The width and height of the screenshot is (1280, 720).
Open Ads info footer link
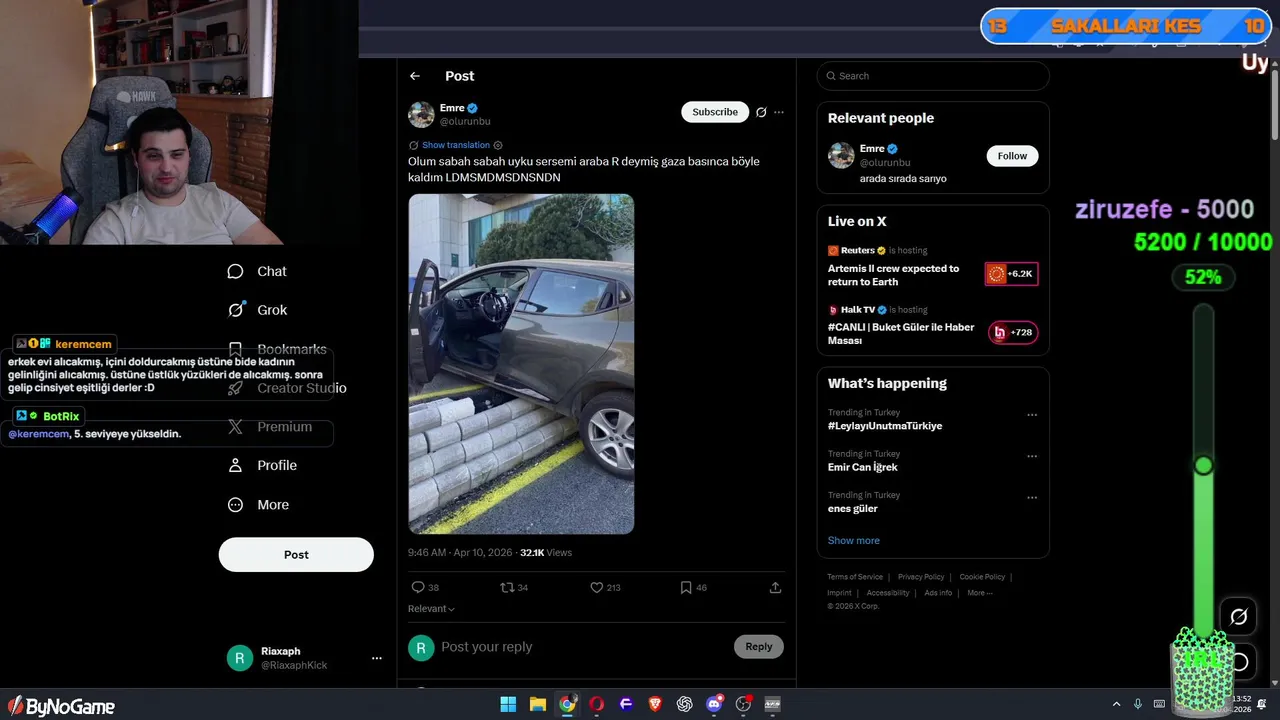(x=938, y=593)
